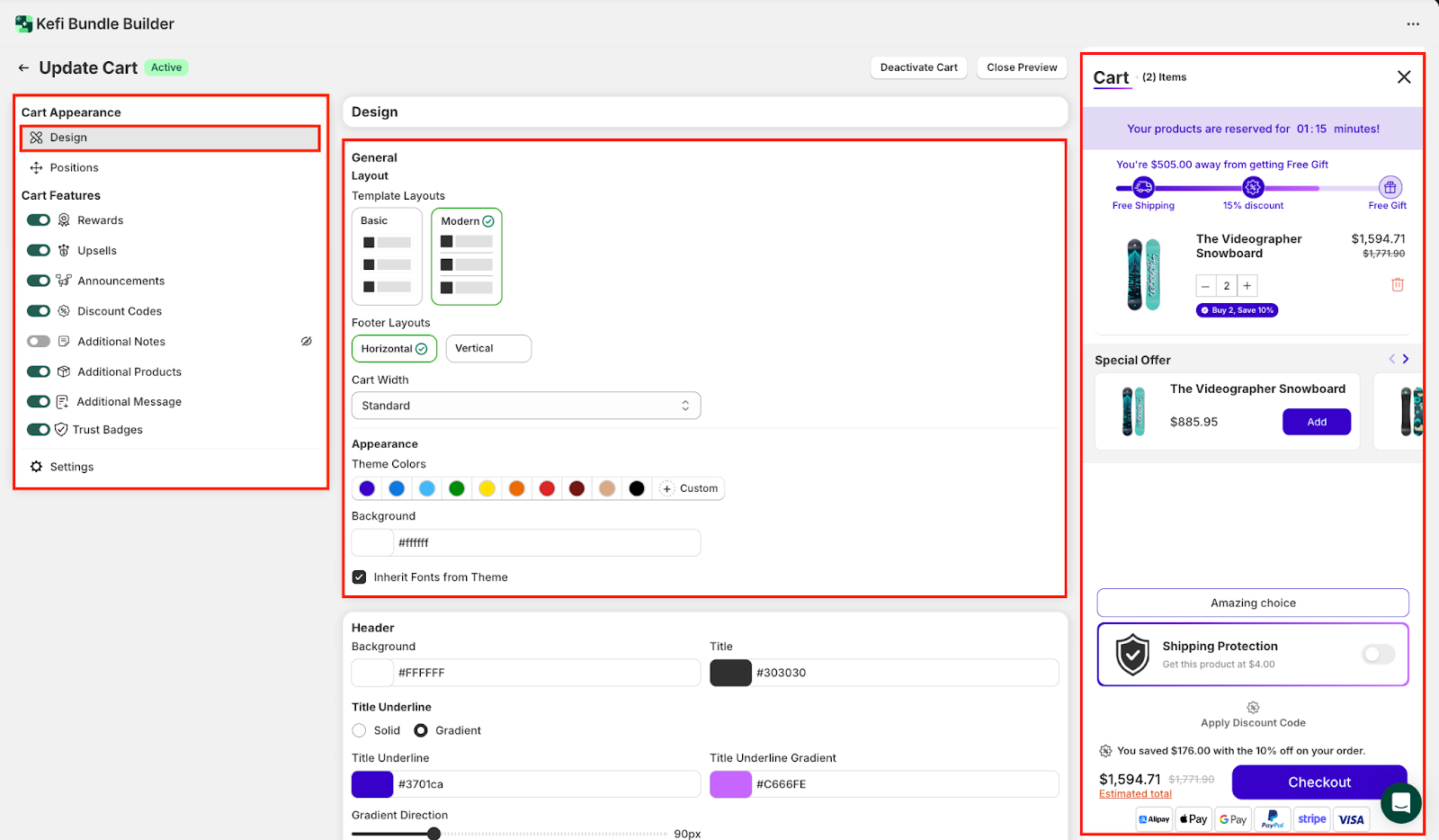Uncheck Inherit Fonts from Theme
Viewport: 1439px width, 840px height.
pyautogui.click(x=360, y=577)
